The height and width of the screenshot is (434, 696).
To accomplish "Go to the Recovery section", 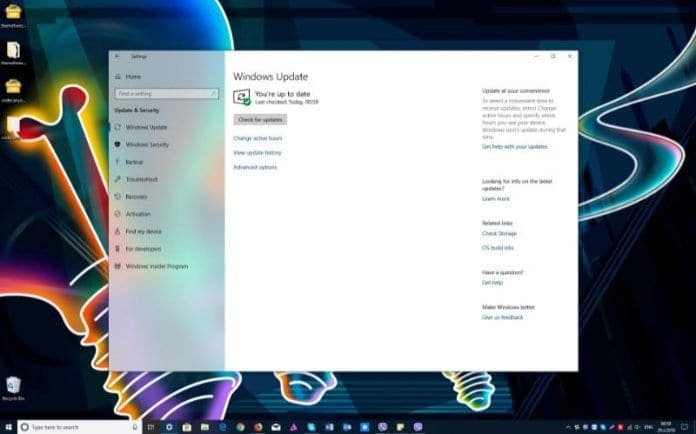I will (136, 197).
